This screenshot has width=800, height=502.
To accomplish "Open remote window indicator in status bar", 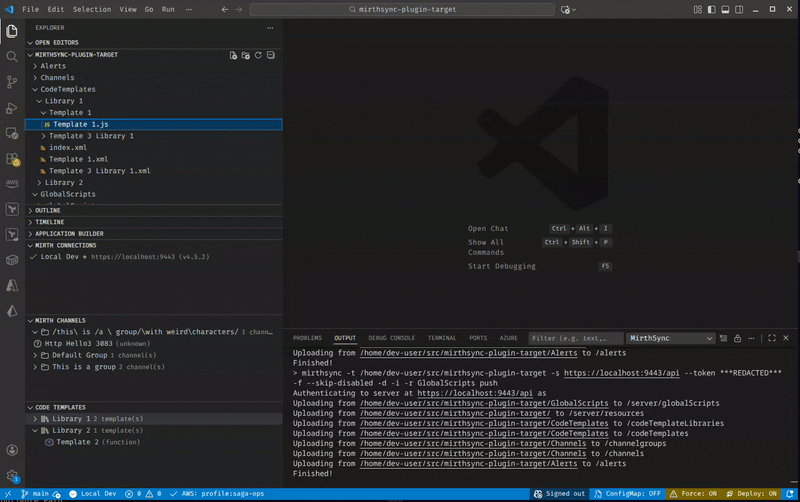I will pyautogui.click(x=8, y=493).
